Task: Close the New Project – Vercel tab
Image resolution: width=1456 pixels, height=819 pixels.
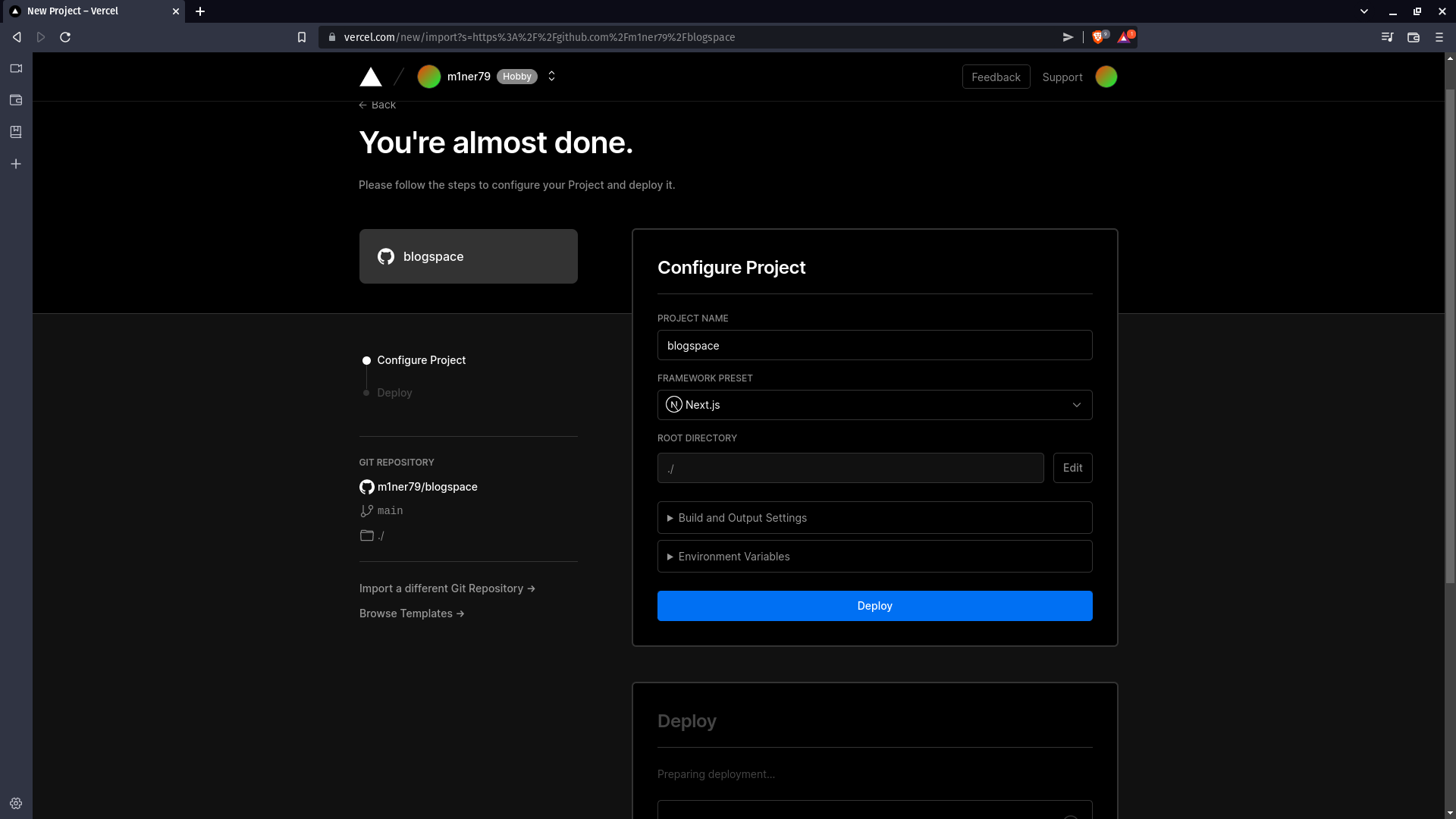Action: tap(175, 11)
